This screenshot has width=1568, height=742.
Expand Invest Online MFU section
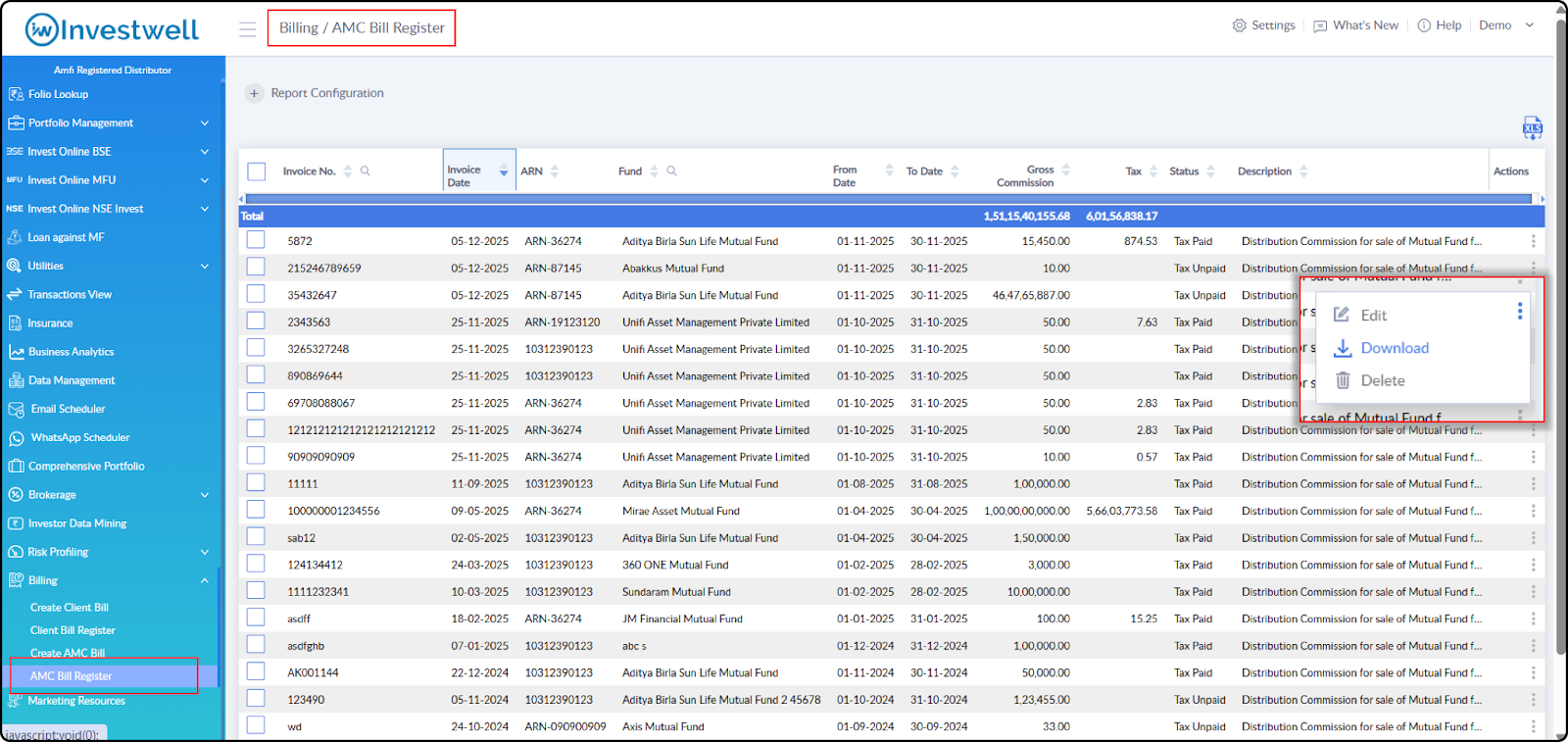point(205,180)
